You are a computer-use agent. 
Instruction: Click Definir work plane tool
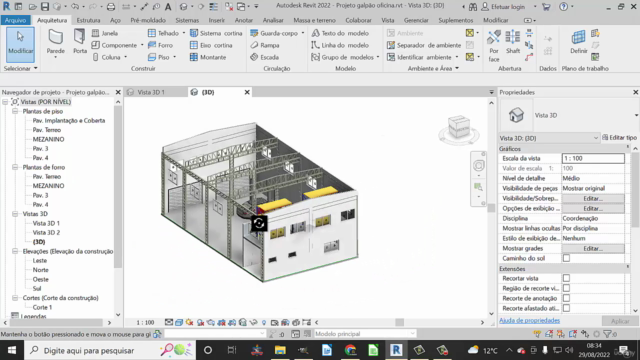(578, 42)
